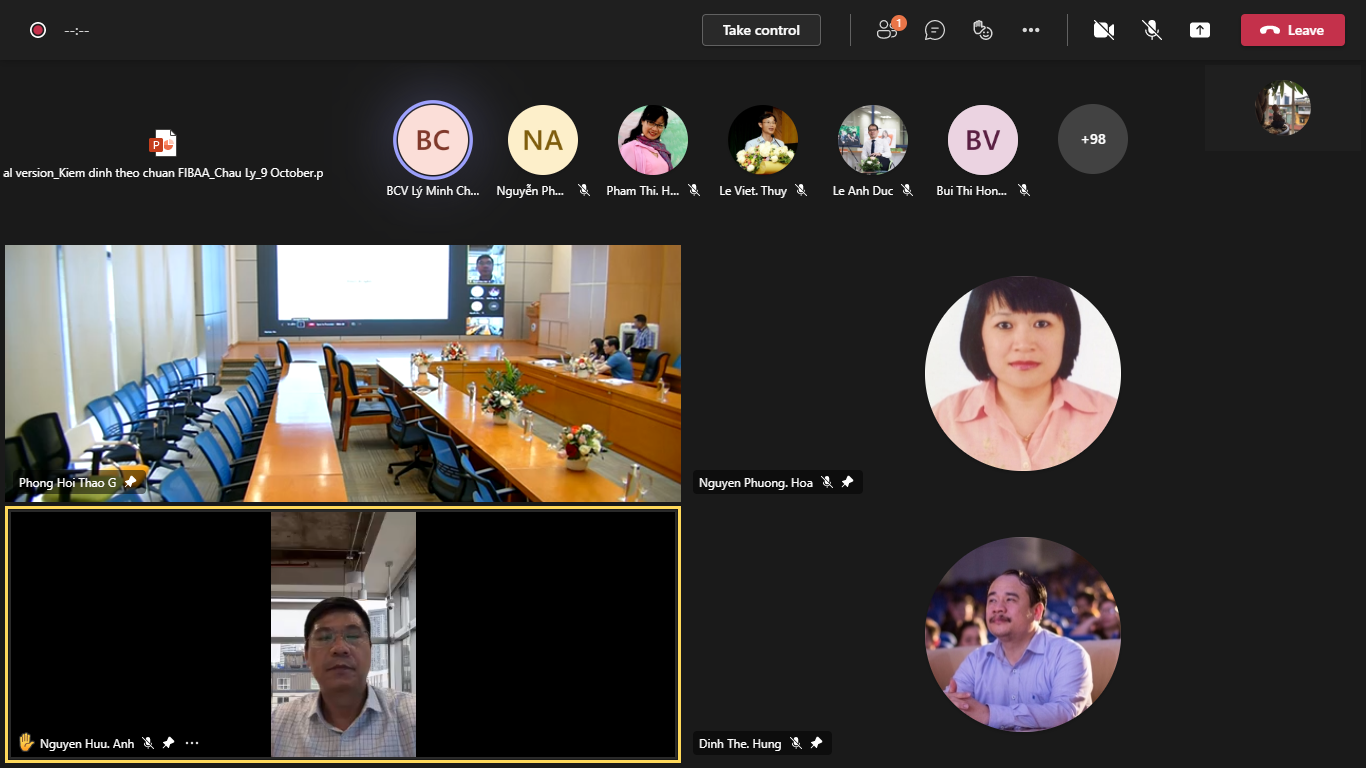Click the Phong Hoi Thao G video feed
Screen dimensions: 1366x768
pos(343,373)
